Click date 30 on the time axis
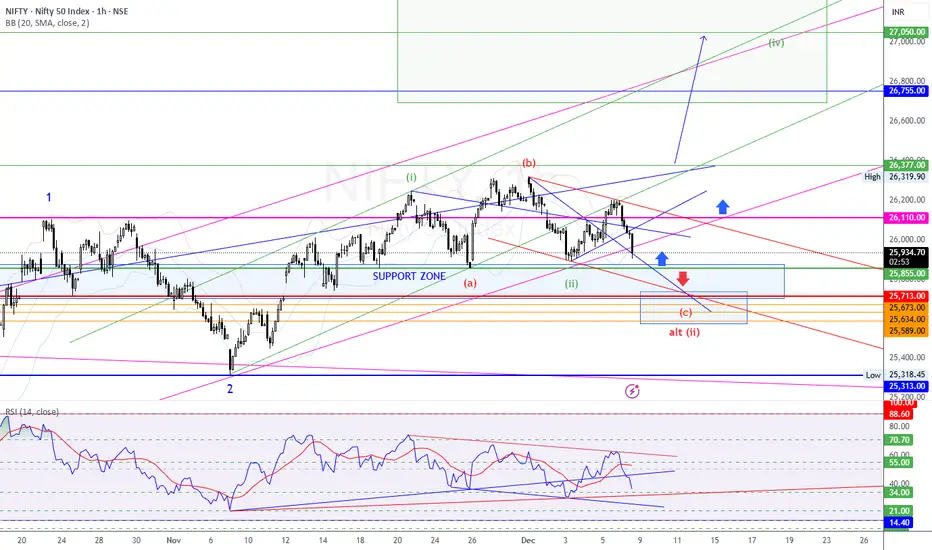The width and height of the screenshot is (932, 550). click(x=136, y=540)
